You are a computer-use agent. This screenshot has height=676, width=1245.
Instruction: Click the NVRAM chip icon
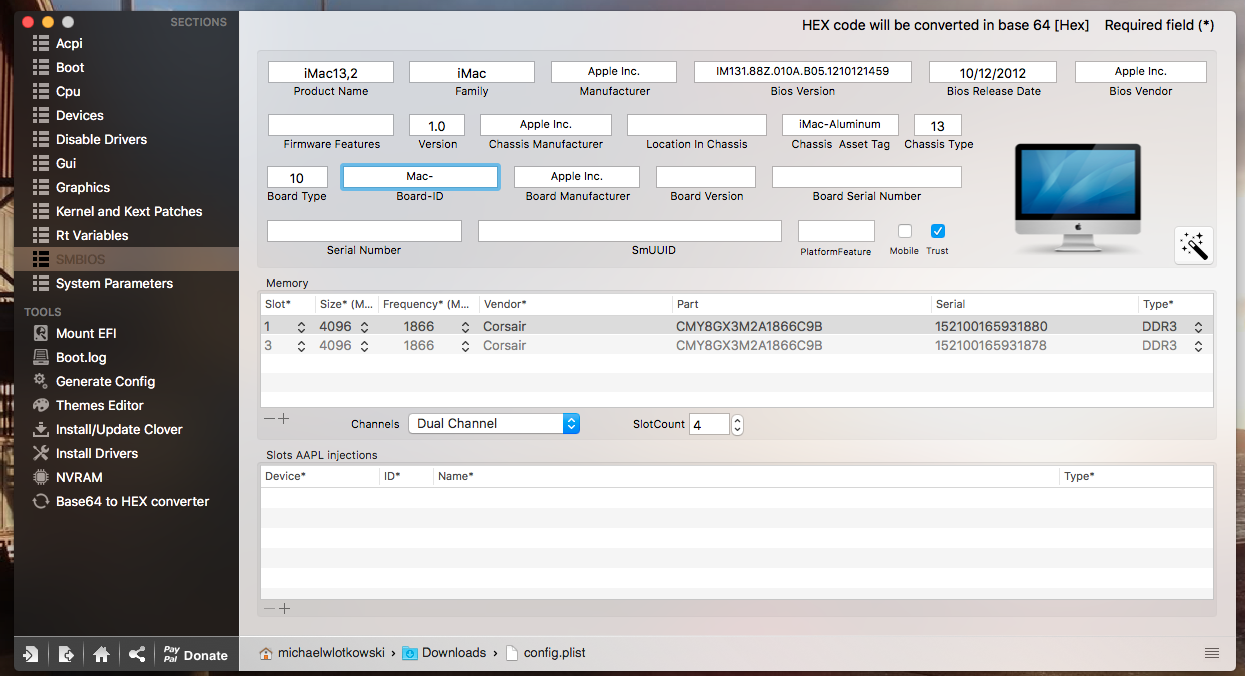(41, 477)
